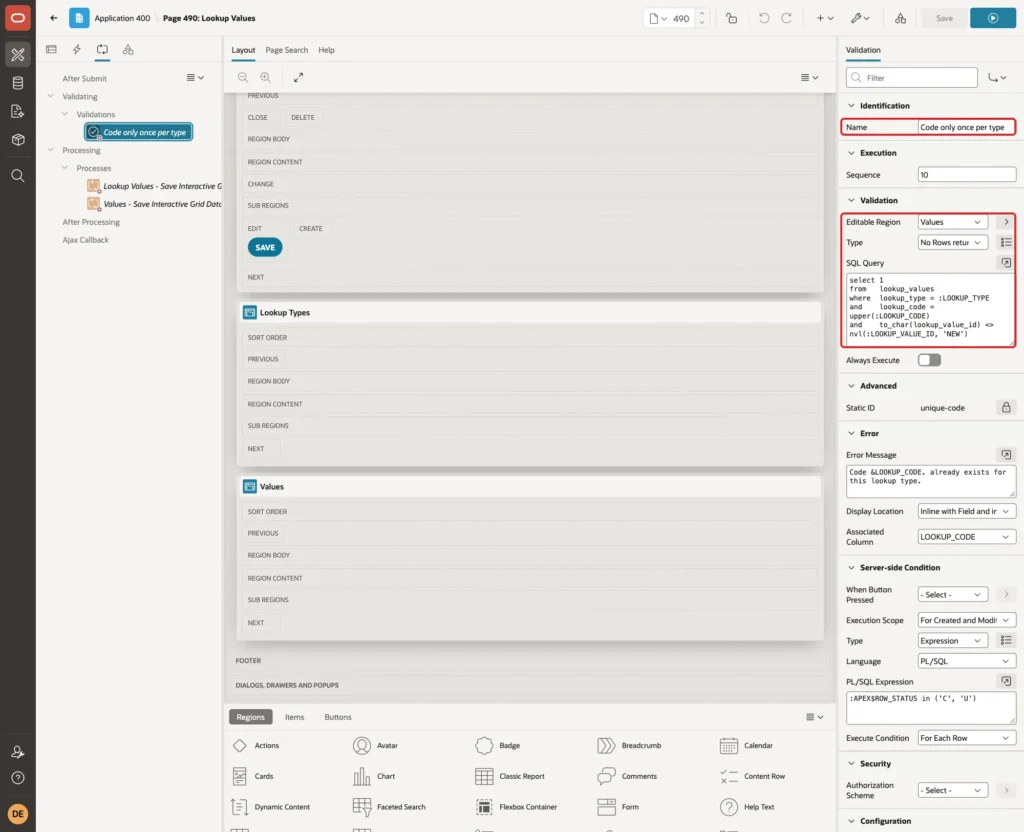Open the Execution Scope dropdown
Screen dimensions: 1024x832
pos(967,620)
